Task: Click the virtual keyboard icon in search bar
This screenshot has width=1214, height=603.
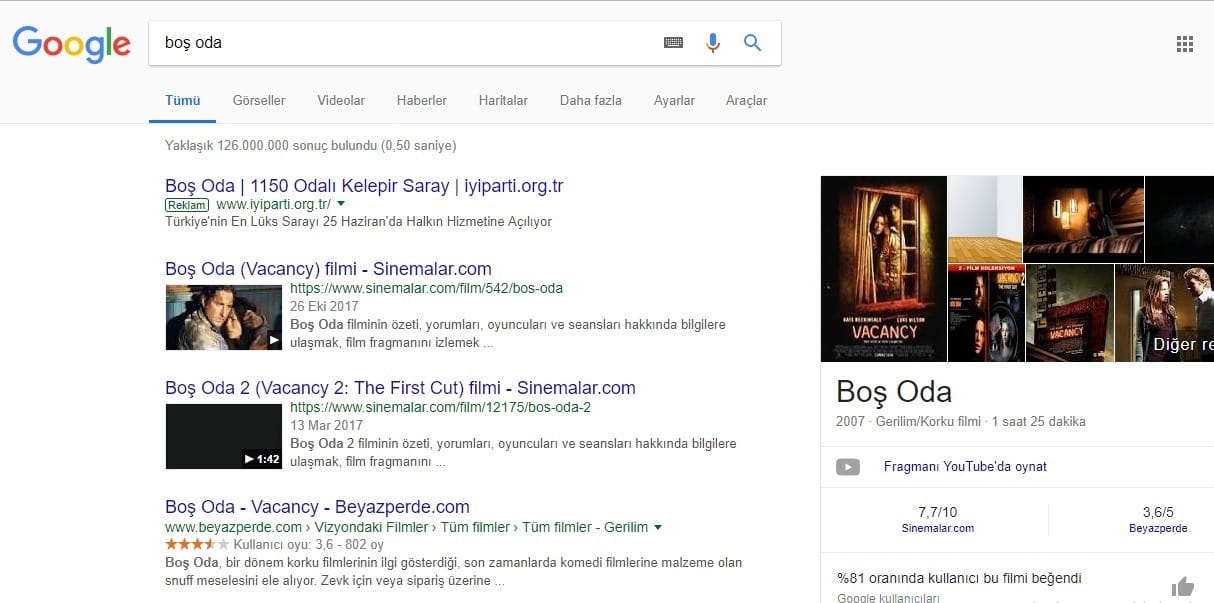Action: tap(673, 43)
